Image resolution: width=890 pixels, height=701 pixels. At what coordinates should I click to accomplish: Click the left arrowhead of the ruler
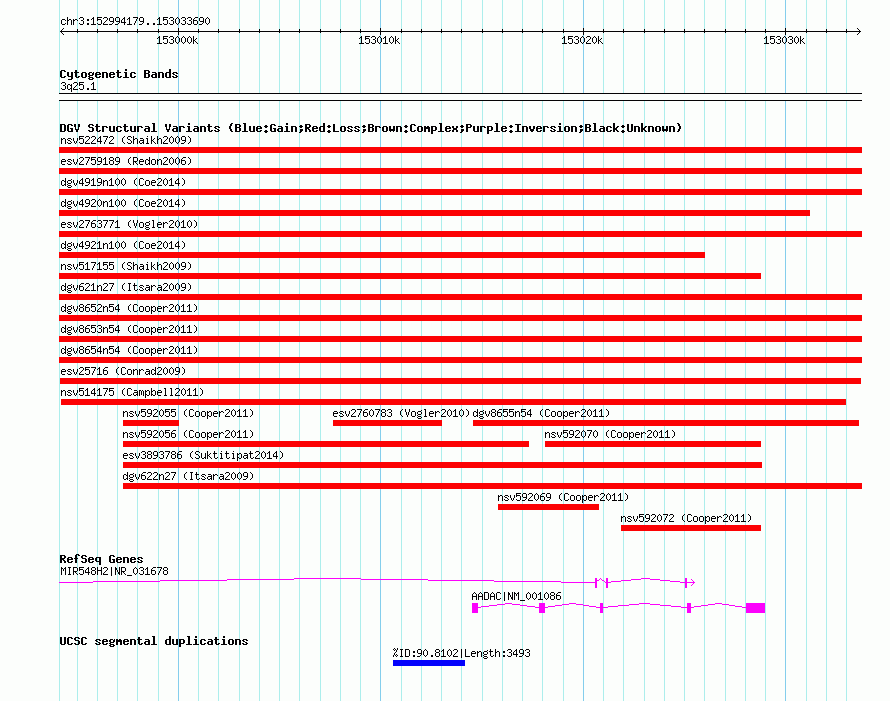click(62, 31)
